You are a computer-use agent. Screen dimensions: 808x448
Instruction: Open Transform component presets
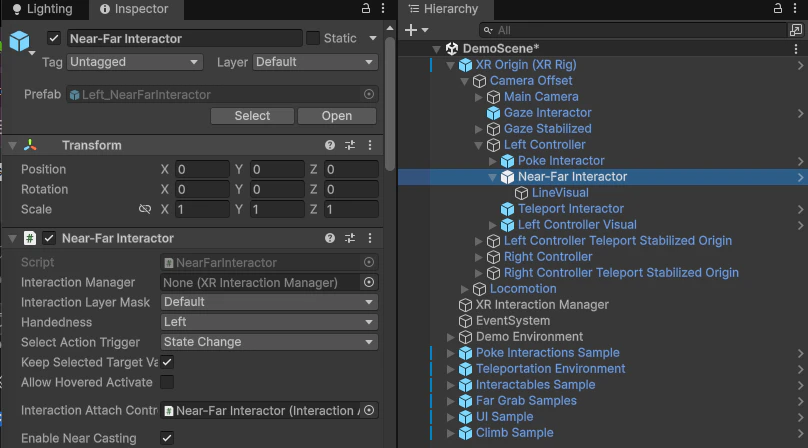[x=350, y=145]
